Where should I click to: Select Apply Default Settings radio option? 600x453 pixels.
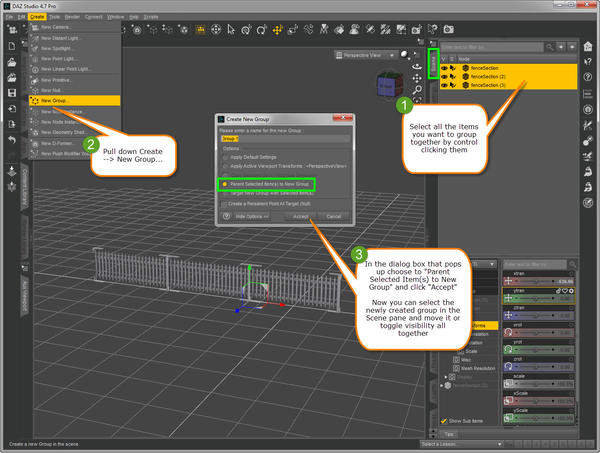click(225, 157)
